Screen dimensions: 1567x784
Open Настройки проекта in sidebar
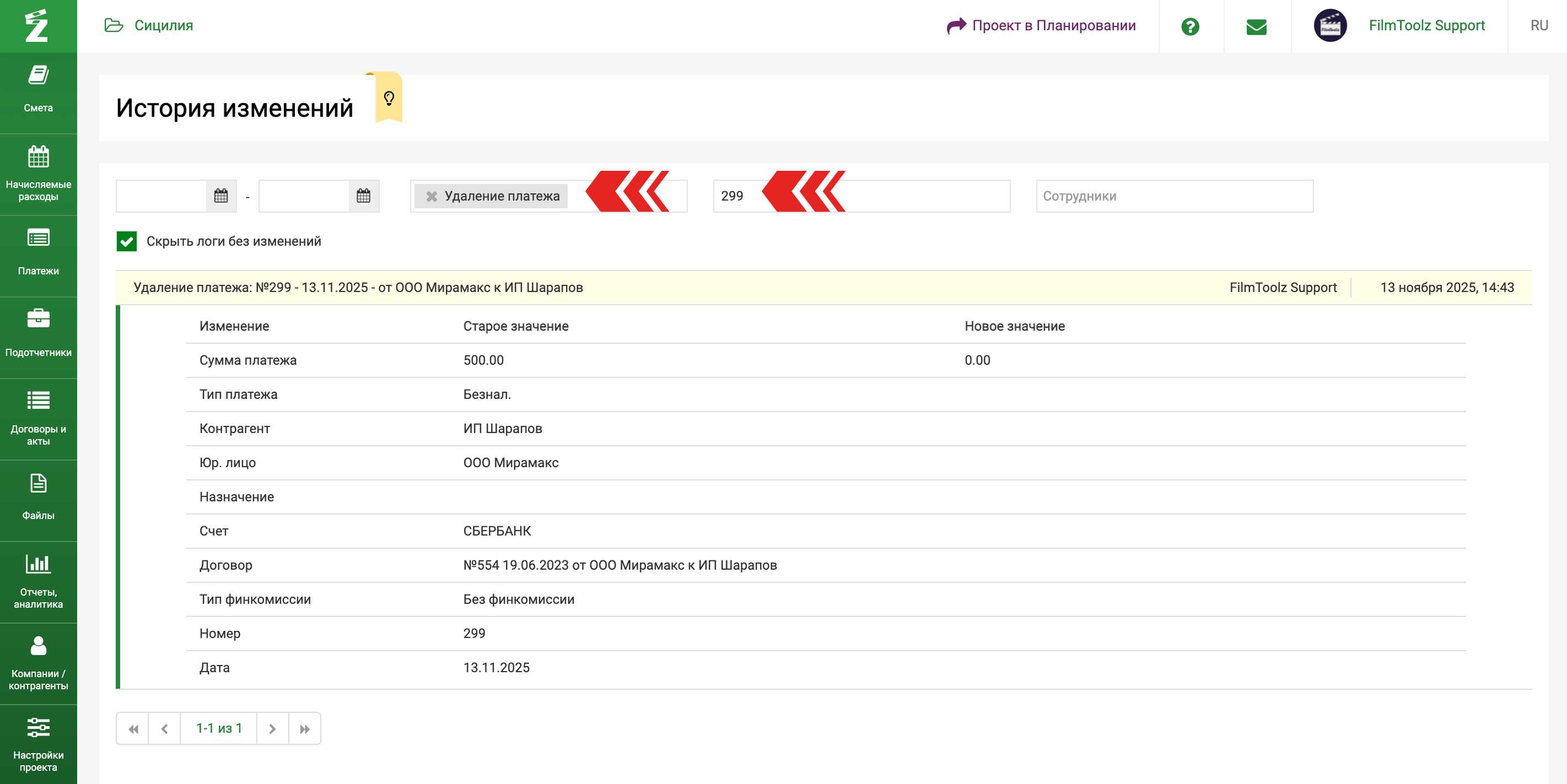(39, 744)
